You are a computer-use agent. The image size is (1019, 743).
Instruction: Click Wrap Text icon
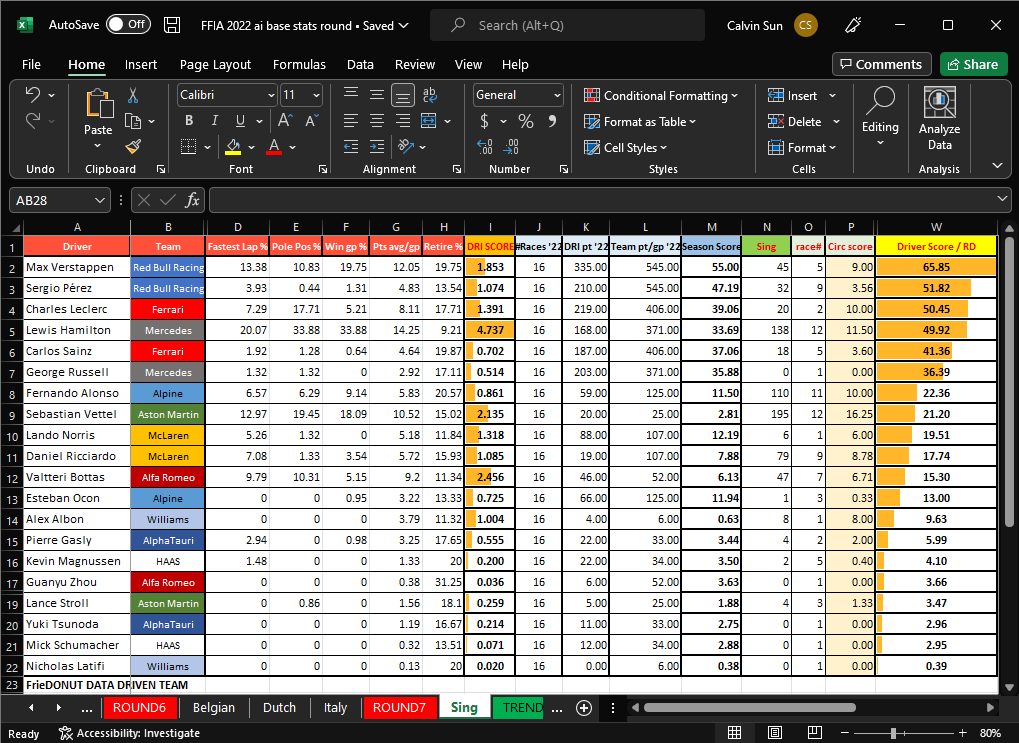430,95
